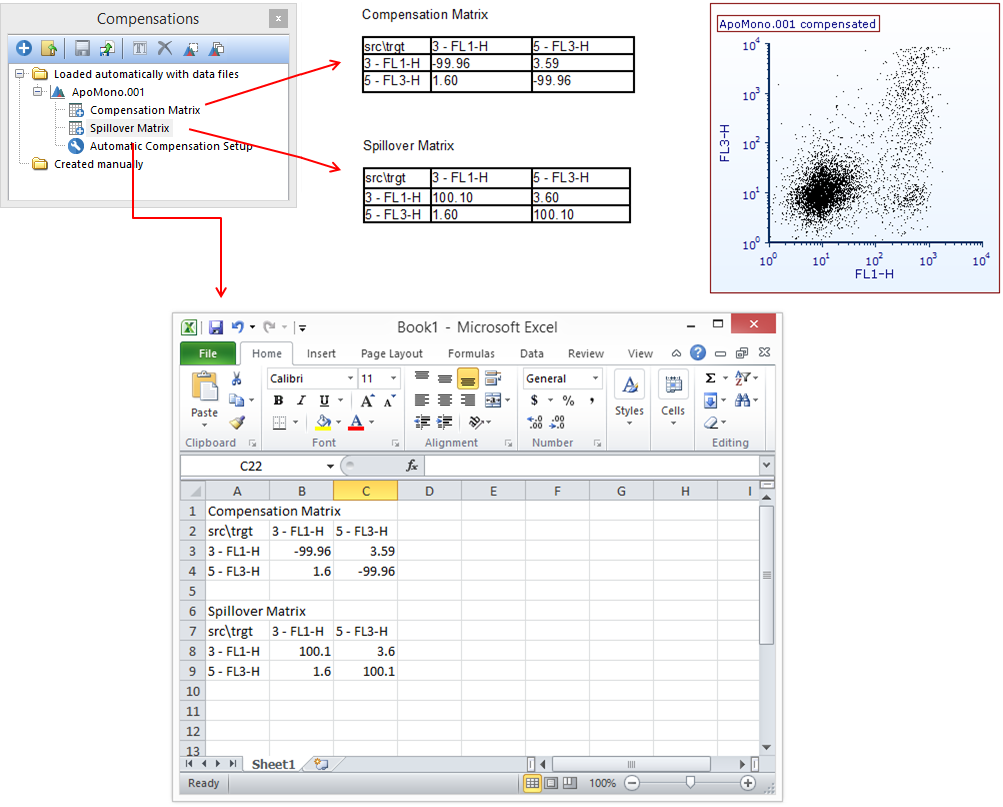This screenshot has width=1003, height=807.
Task: Click the Name Box showing C22
Action: 257,466
